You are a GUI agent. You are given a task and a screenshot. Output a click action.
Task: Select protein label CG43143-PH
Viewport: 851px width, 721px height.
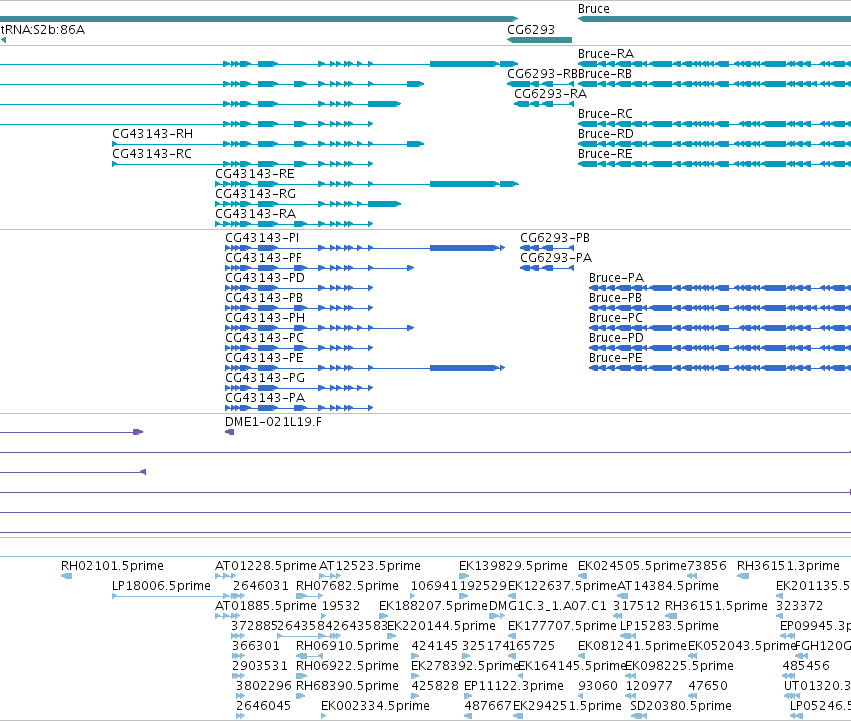(265, 318)
